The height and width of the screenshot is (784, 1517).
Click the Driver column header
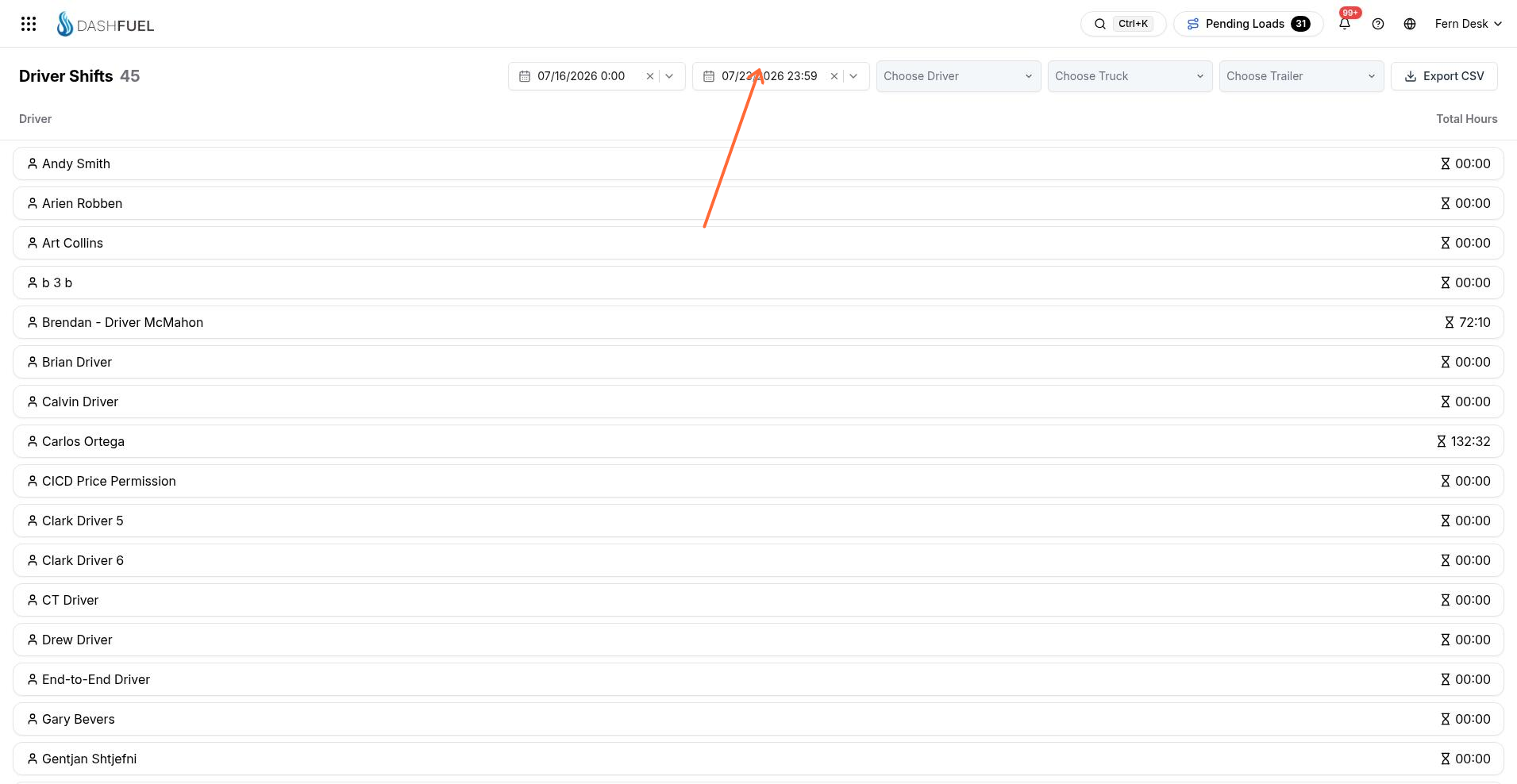[35, 119]
